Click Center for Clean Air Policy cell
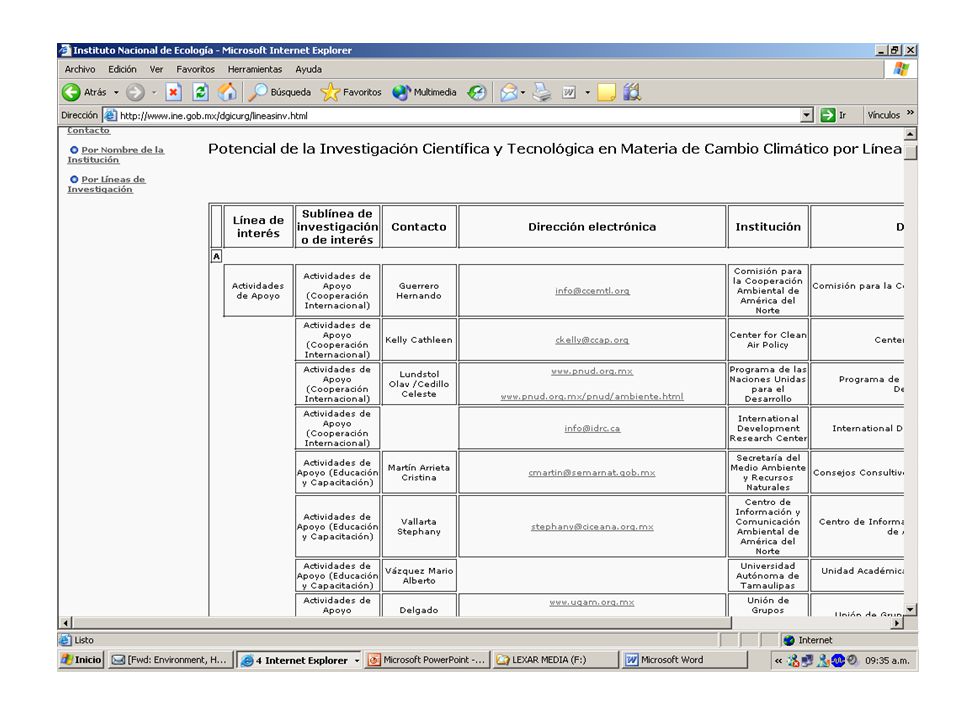Image resolution: width=960 pixels, height=720 pixels. 768,340
